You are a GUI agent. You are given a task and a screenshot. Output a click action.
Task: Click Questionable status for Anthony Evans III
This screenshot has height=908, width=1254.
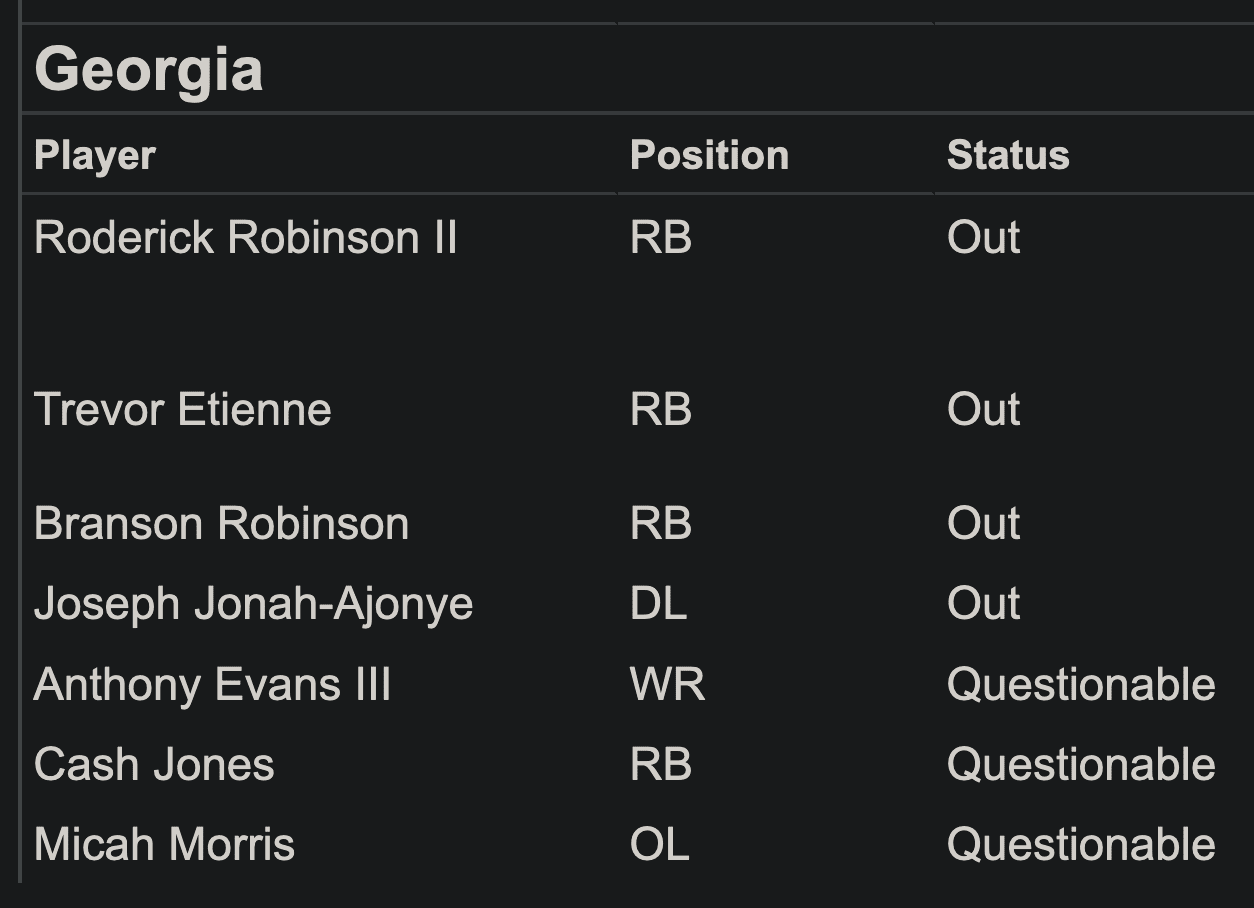coord(1080,685)
